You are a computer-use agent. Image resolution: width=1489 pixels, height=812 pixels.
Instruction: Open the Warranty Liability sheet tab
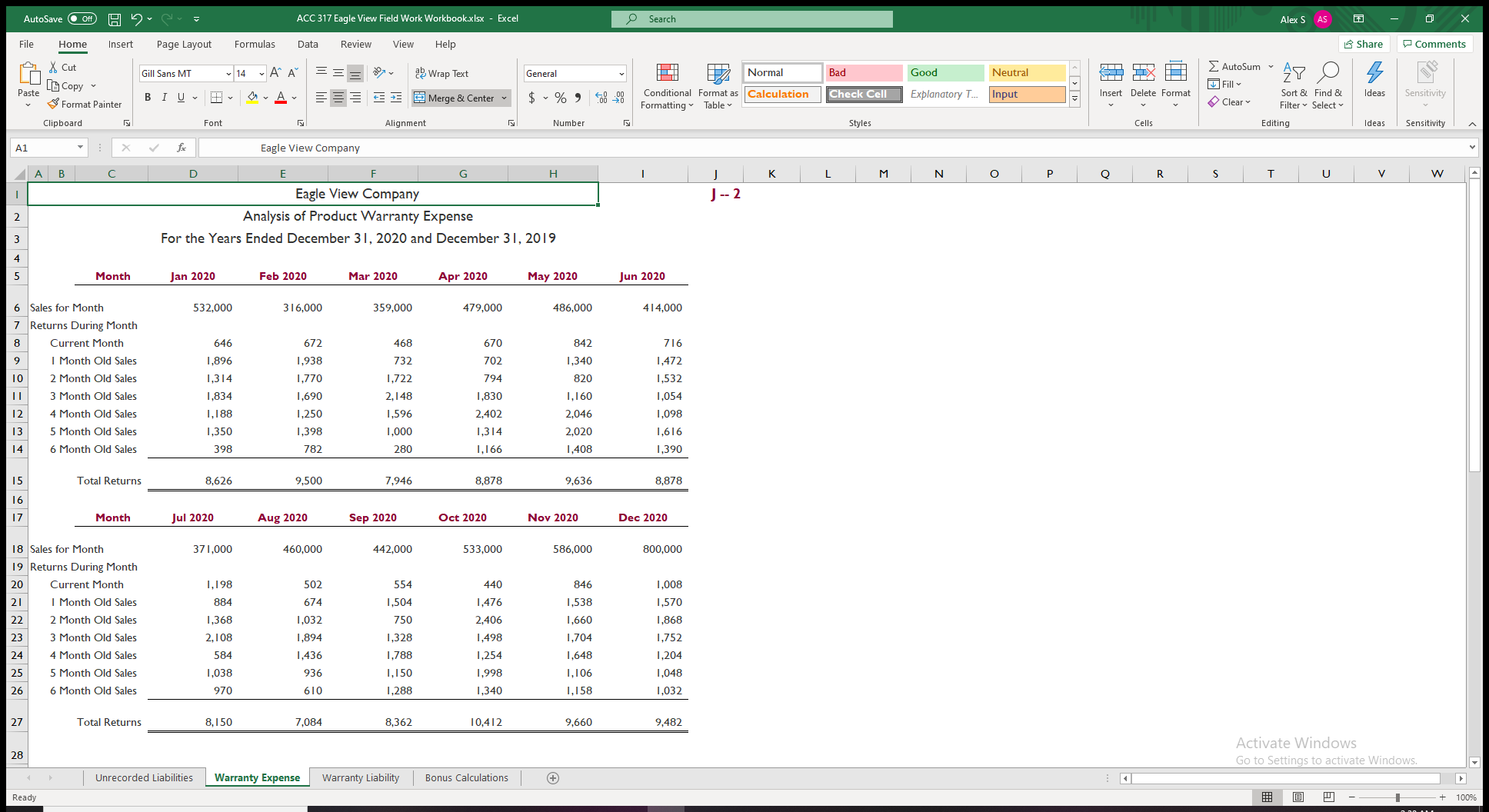click(361, 778)
